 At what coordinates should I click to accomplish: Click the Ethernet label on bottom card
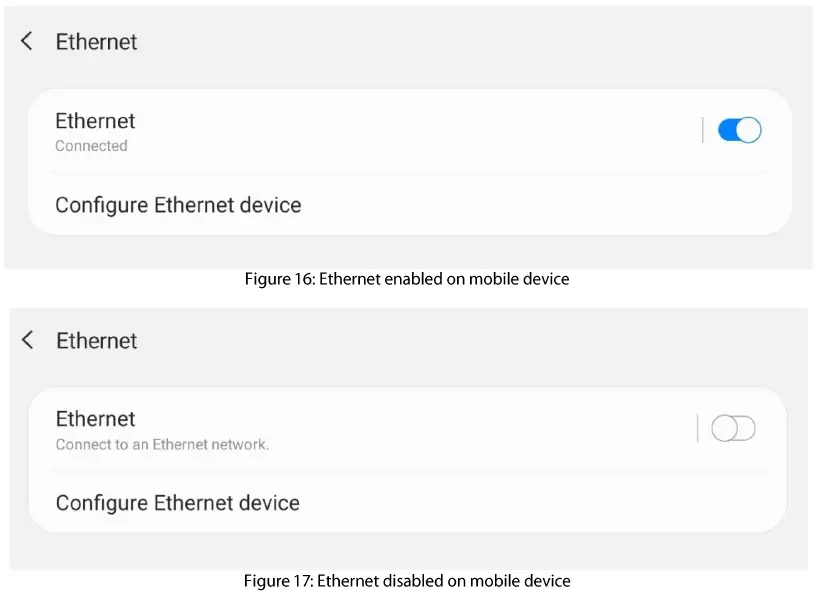pos(95,419)
